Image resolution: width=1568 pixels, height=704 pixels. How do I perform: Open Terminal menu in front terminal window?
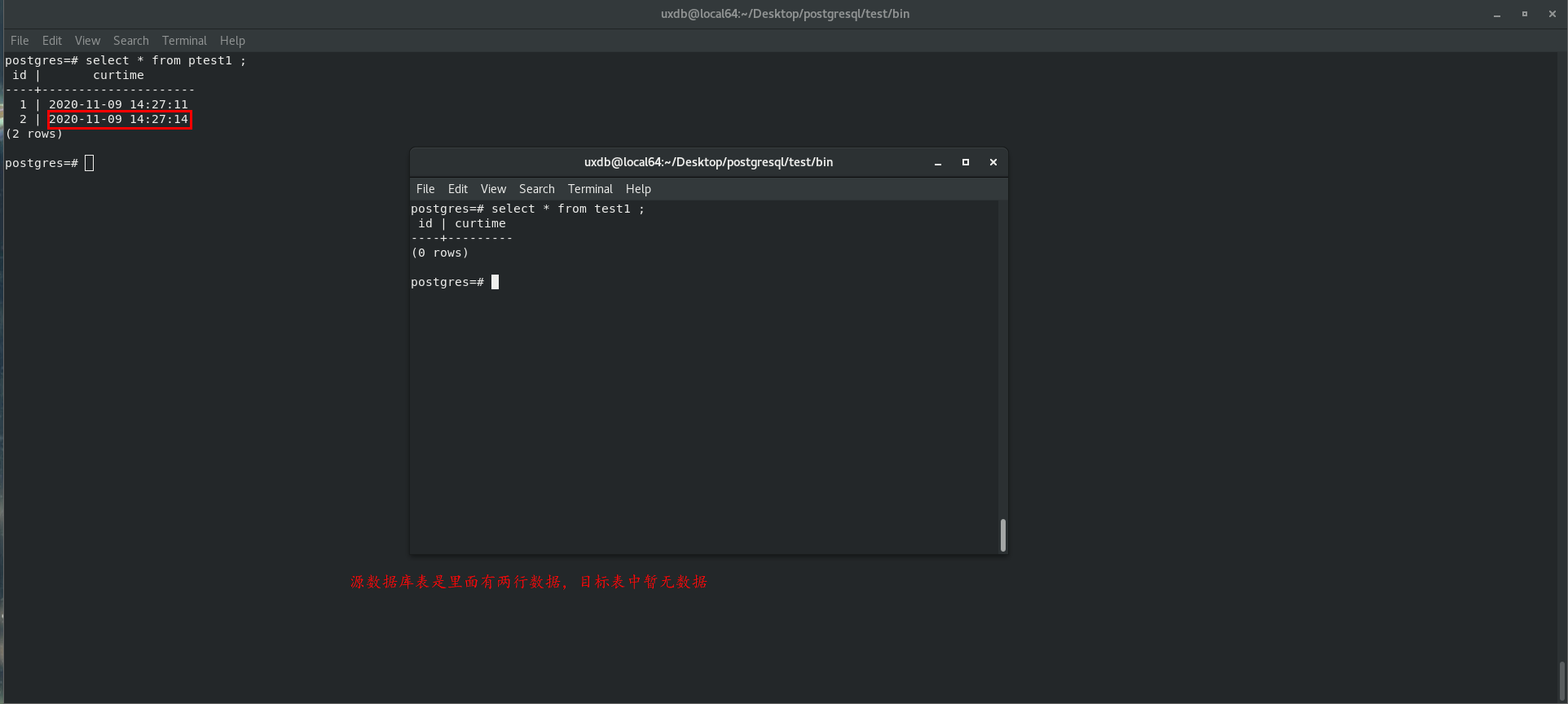tap(590, 189)
